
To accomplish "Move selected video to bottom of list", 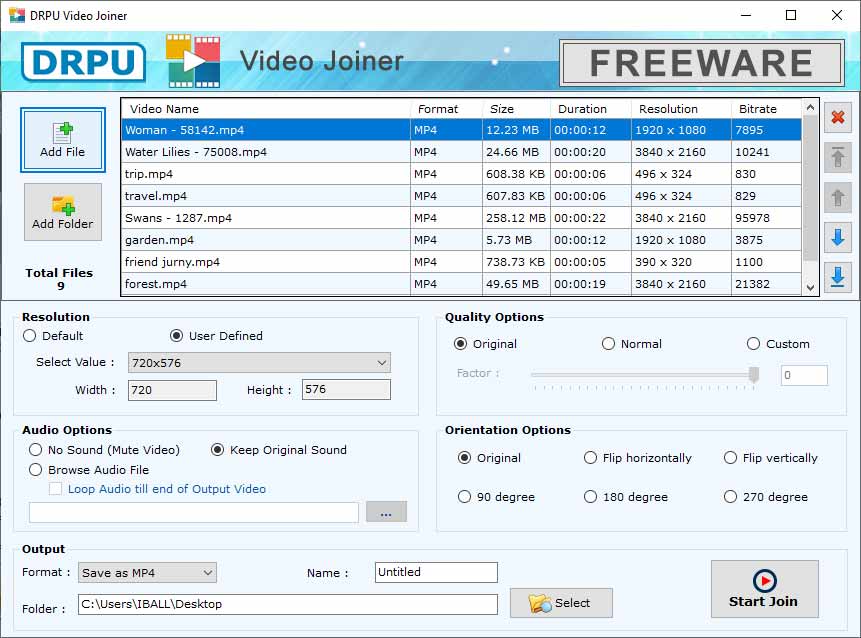I will coord(837,277).
